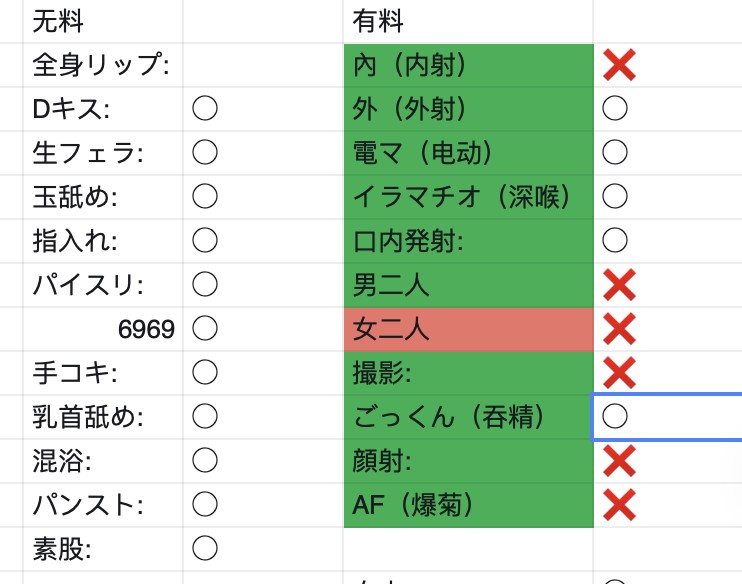Select the green 撮影 cell

pos(468,373)
